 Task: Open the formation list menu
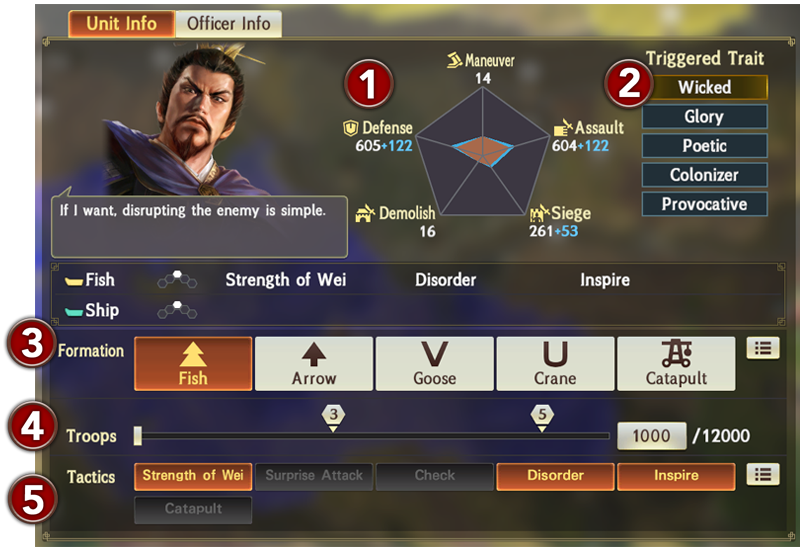763,348
